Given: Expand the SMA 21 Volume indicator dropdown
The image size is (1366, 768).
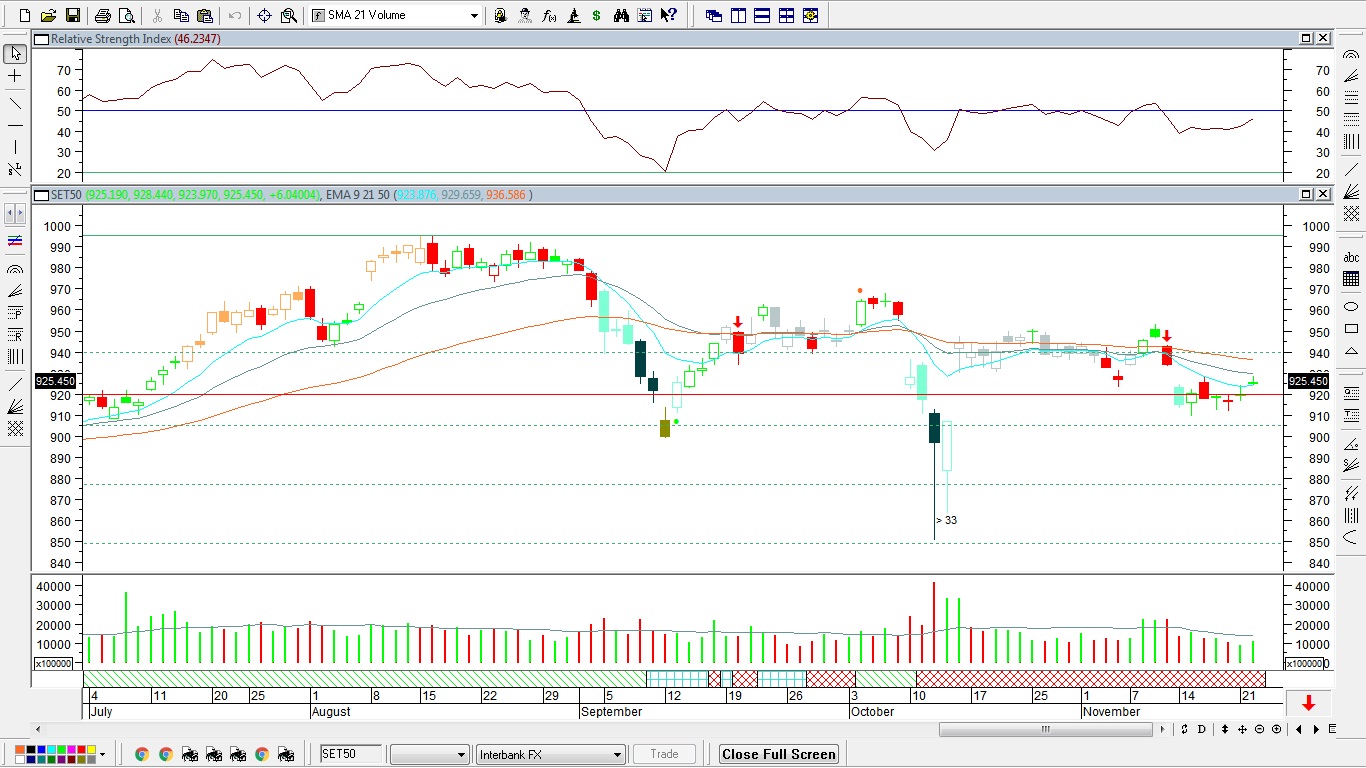Looking at the screenshot, I should (x=474, y=15).
